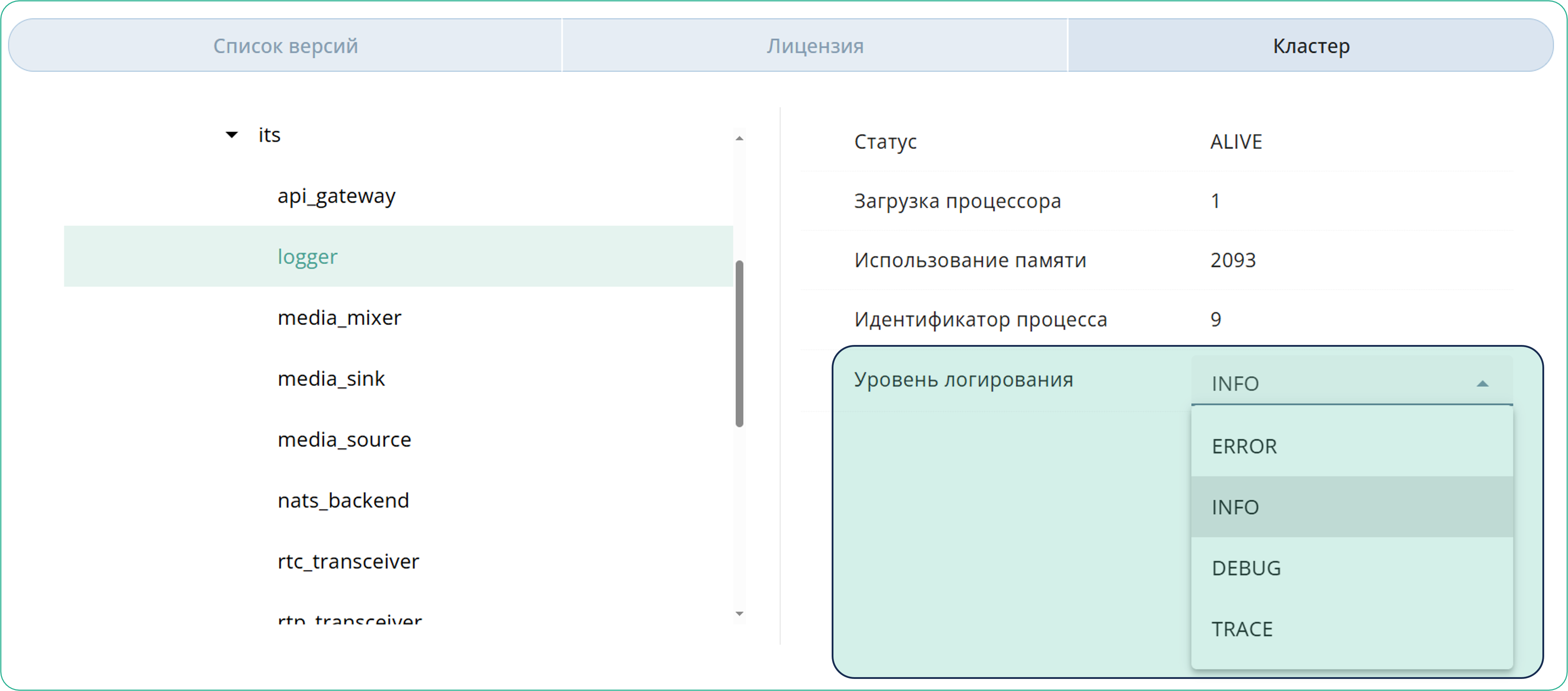Switch to the 'Лицензия' tab

815,45
